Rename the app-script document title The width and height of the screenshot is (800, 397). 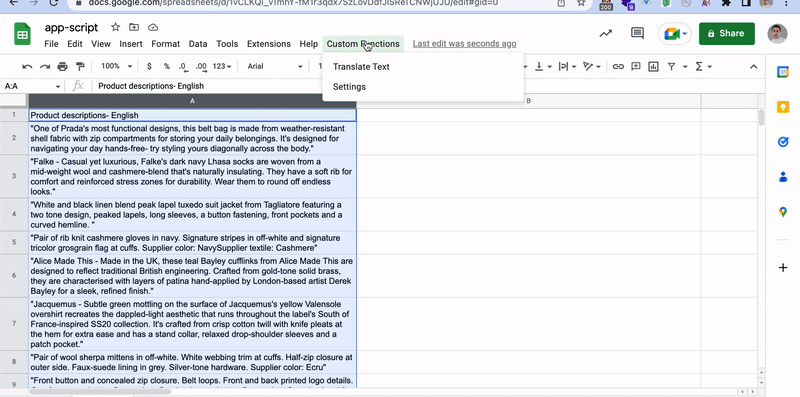pos(71,28)
